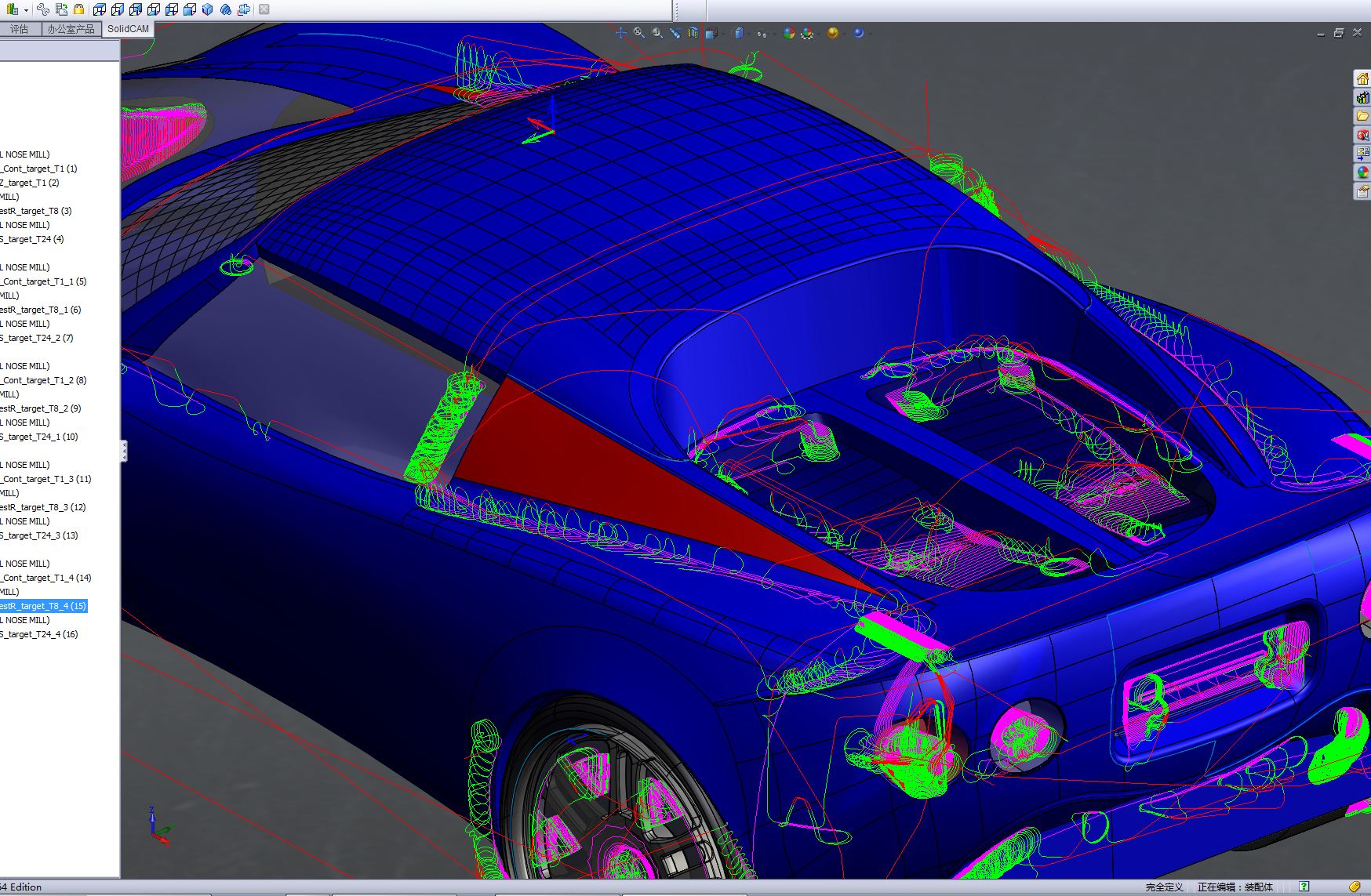1371x896 pixels.
Task: Select the first standard view cube icon
Action: pos(100,9)
